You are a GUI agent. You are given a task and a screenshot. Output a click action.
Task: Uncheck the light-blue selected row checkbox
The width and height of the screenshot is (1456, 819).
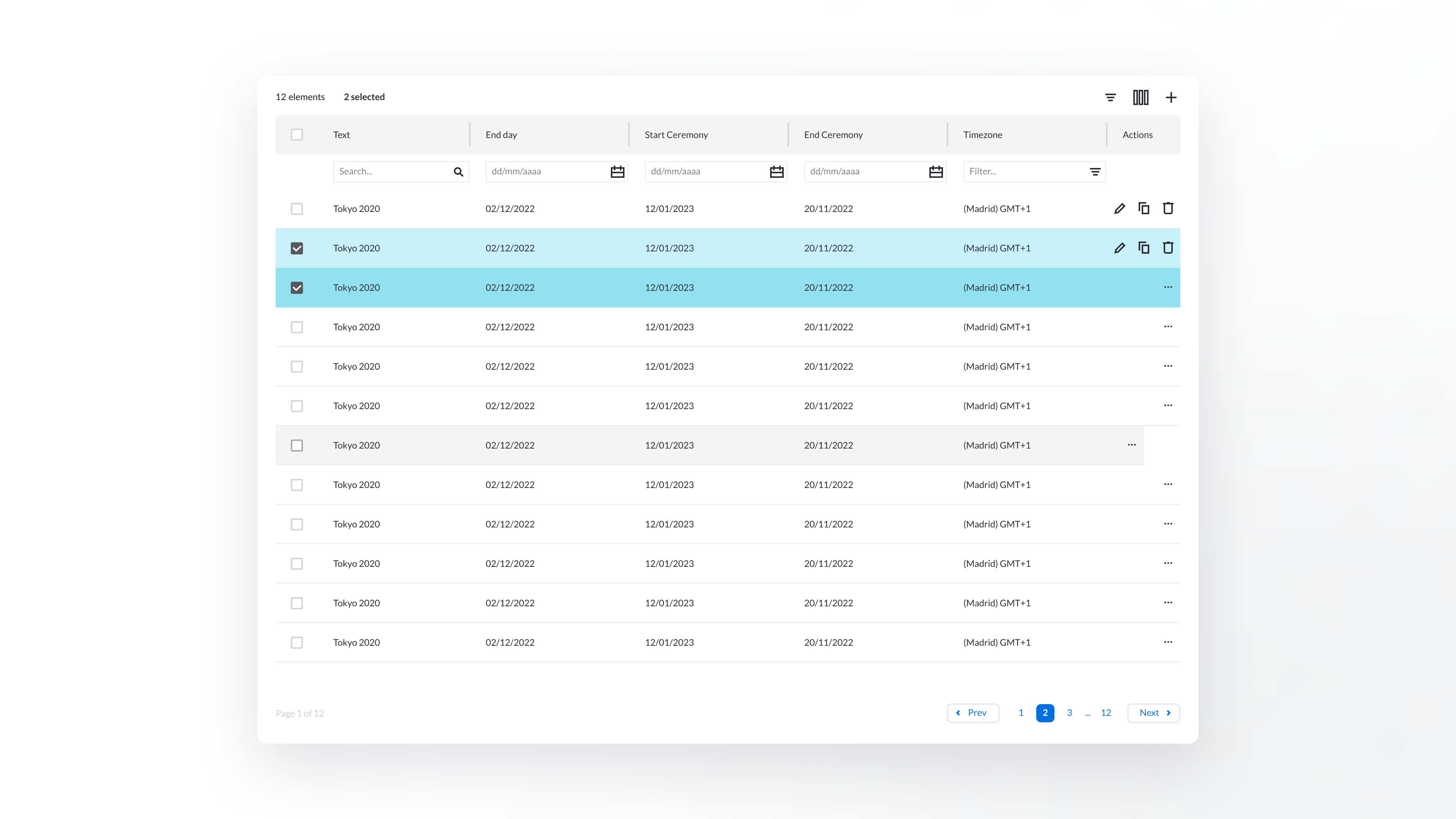click(x=297, y=248)
